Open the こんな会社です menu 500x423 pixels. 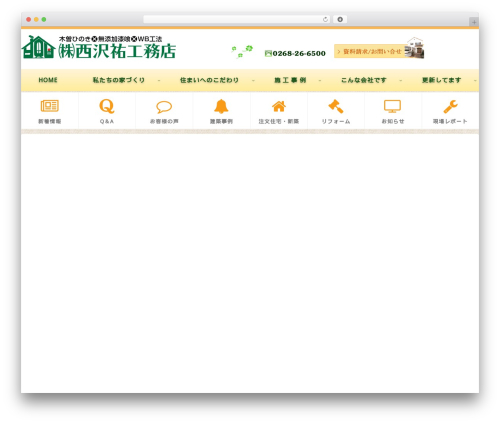[364, 80]
